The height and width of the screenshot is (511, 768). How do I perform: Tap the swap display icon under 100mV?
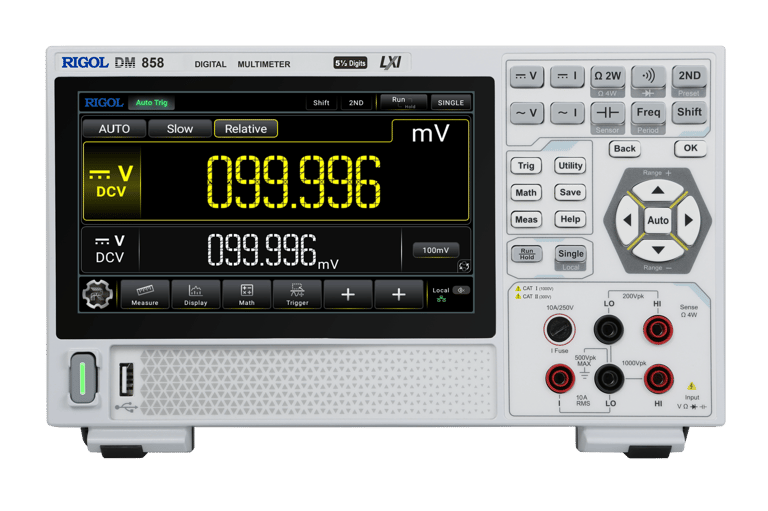463,266
